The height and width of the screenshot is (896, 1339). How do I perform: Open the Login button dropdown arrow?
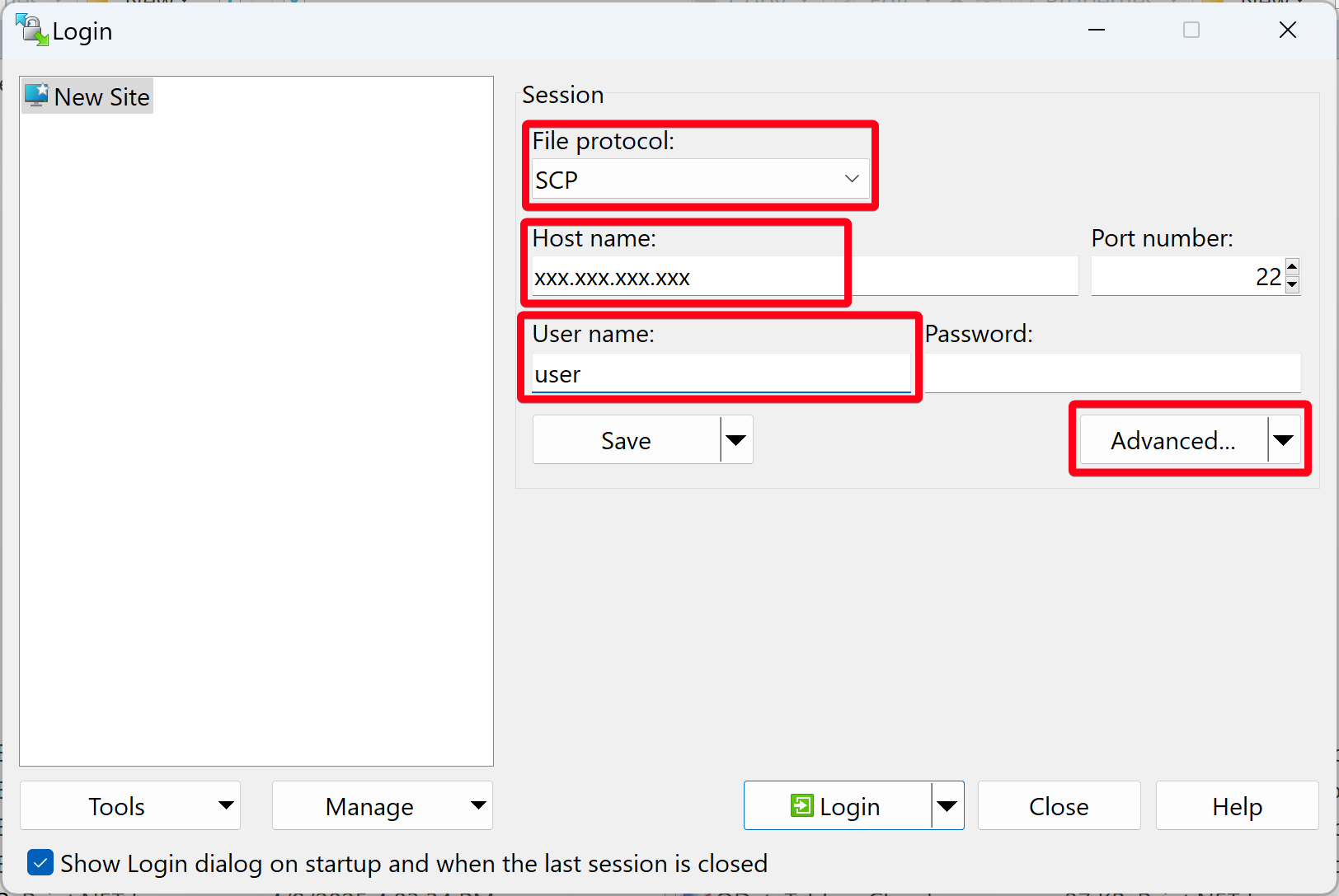pos(947,805)
